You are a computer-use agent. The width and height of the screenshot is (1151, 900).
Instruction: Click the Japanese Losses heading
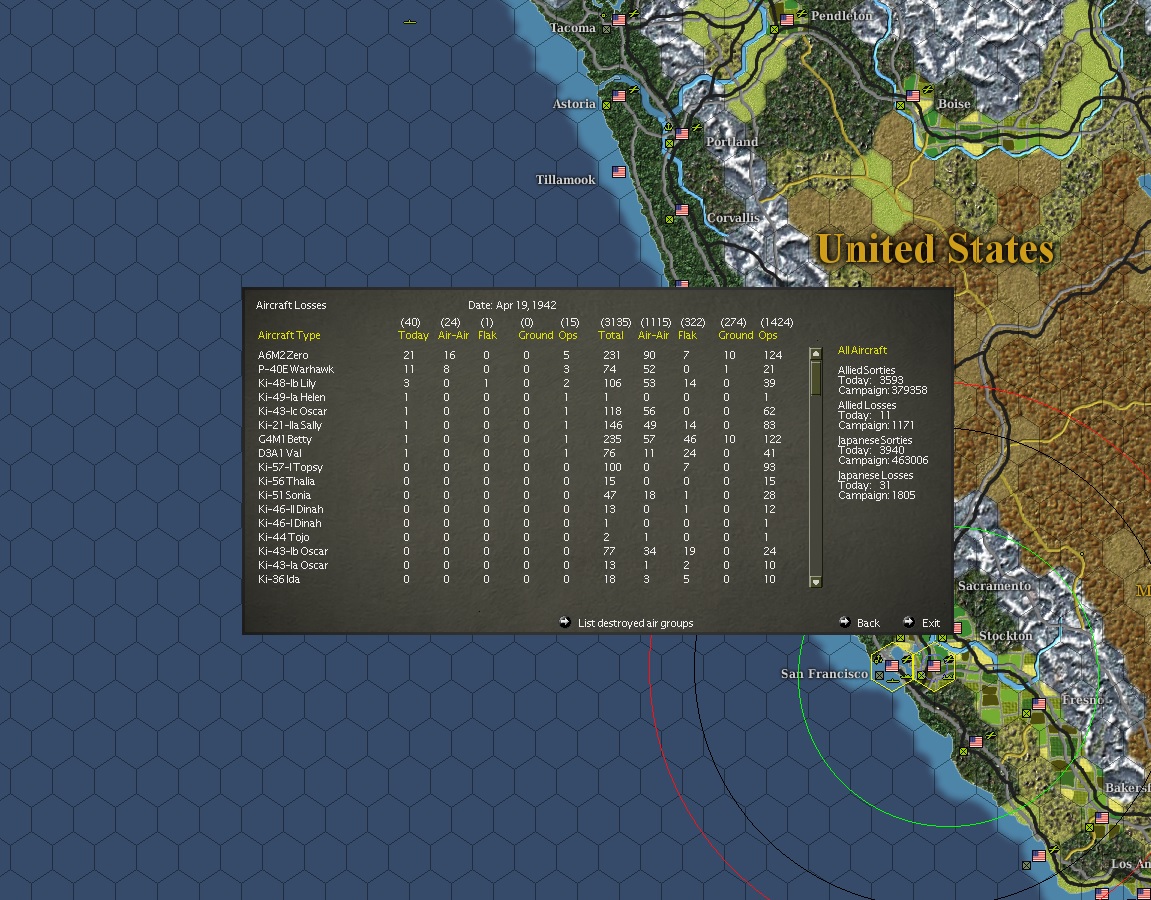pyautogui.click(x=876, y=475)
